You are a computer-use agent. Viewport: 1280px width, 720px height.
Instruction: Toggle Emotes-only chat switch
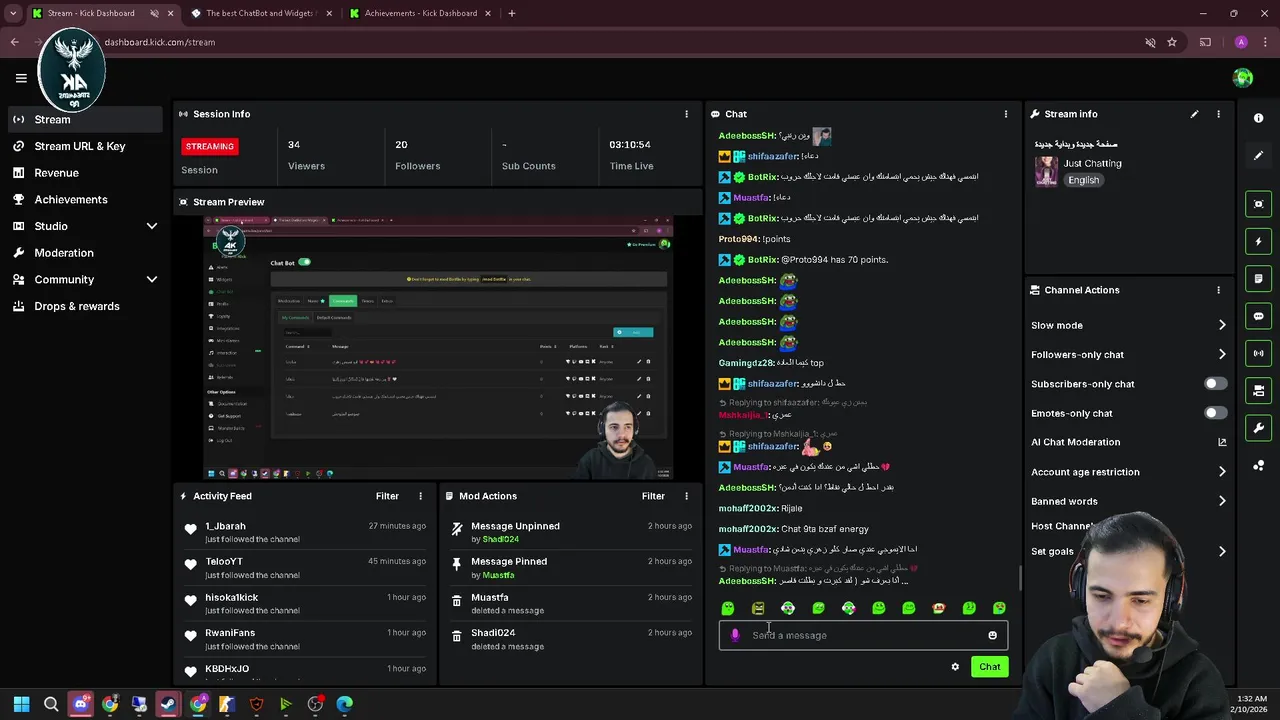[1215, 413]
